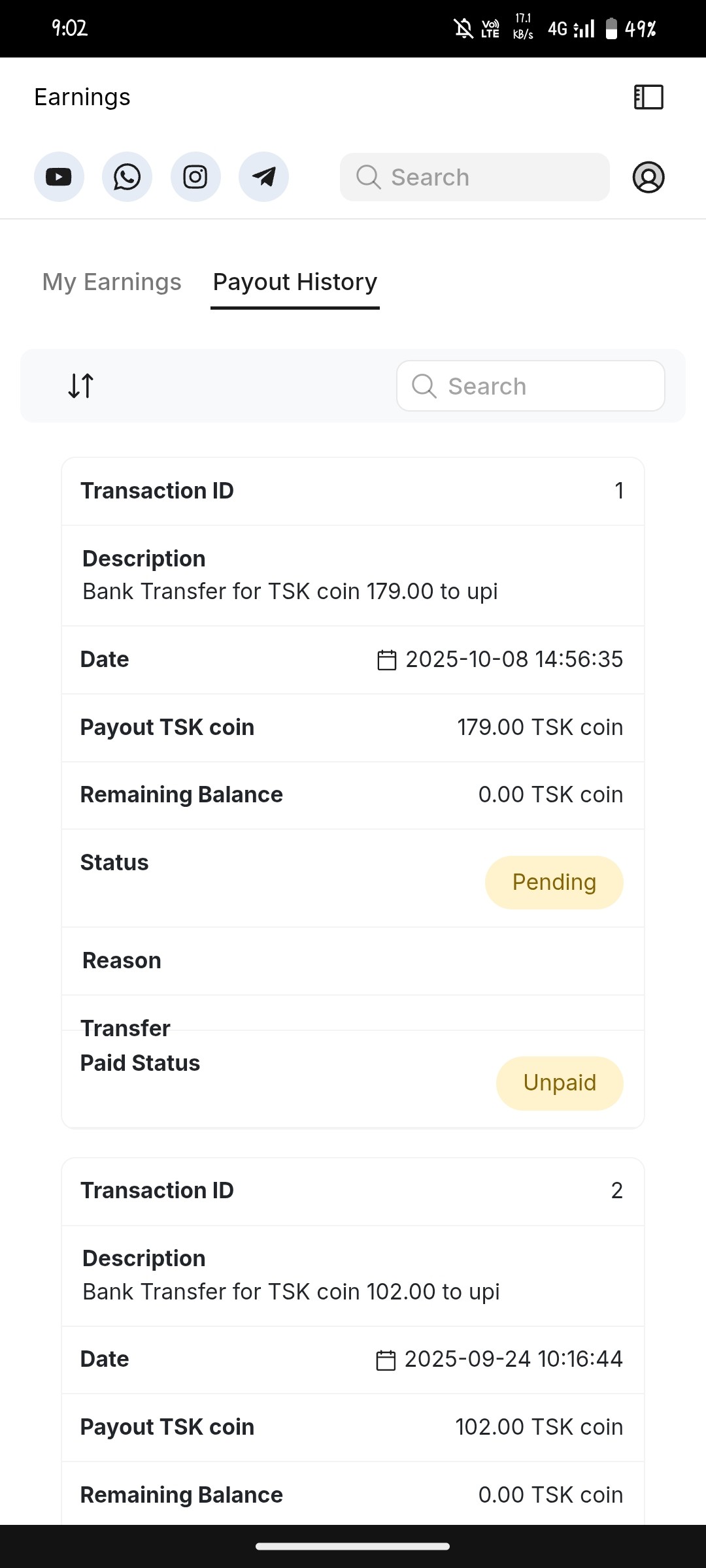Tap calendar icon beside 2025-09-24 date

(x=386, y=1360)
